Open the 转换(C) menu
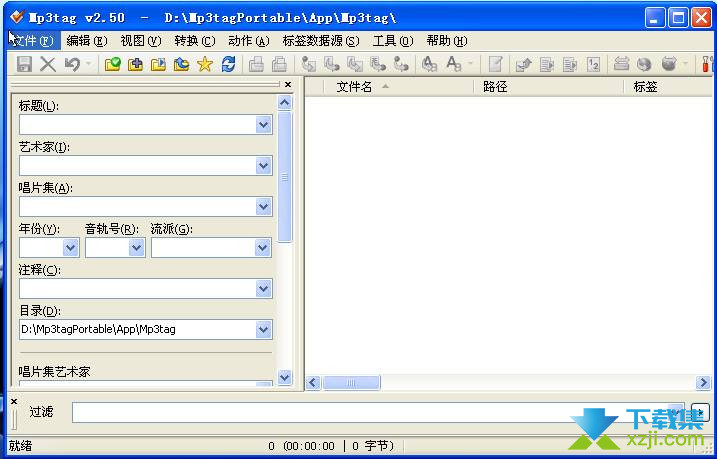The width and height of the screenshot is (717, 459). coord(195,41)
